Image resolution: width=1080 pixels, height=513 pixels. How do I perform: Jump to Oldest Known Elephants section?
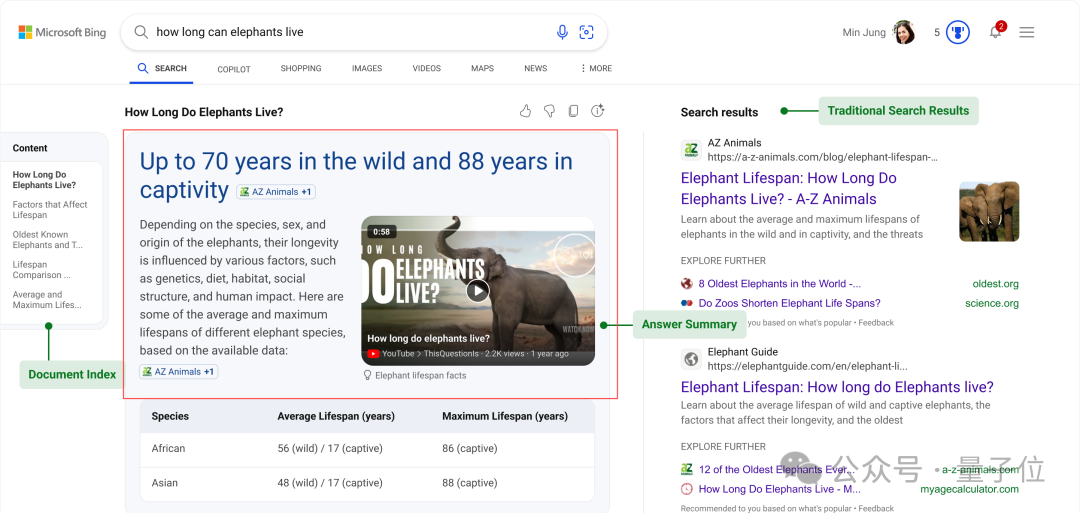pos(48,240)
